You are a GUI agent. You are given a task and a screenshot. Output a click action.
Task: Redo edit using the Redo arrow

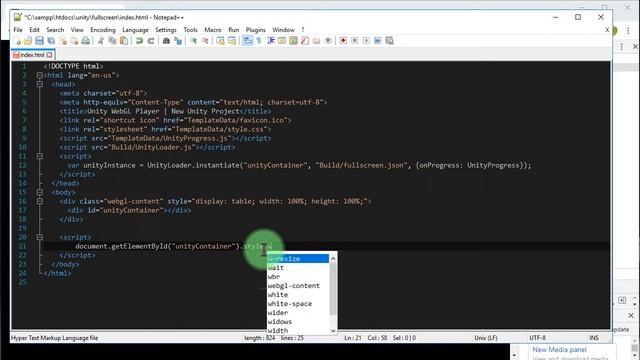coord(151,40)
